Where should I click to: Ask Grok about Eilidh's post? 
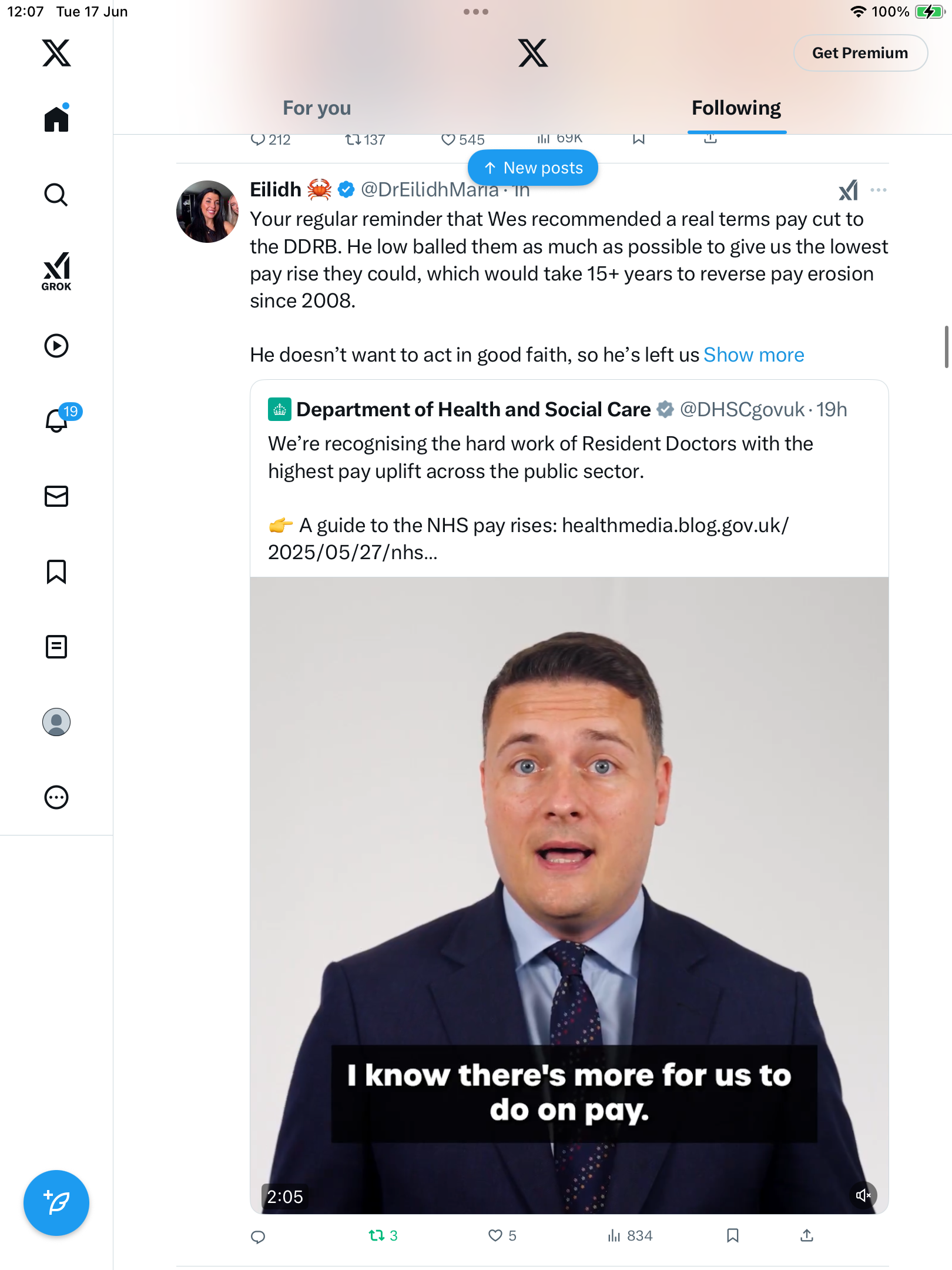pyautogui.click(x=849, y=190)
